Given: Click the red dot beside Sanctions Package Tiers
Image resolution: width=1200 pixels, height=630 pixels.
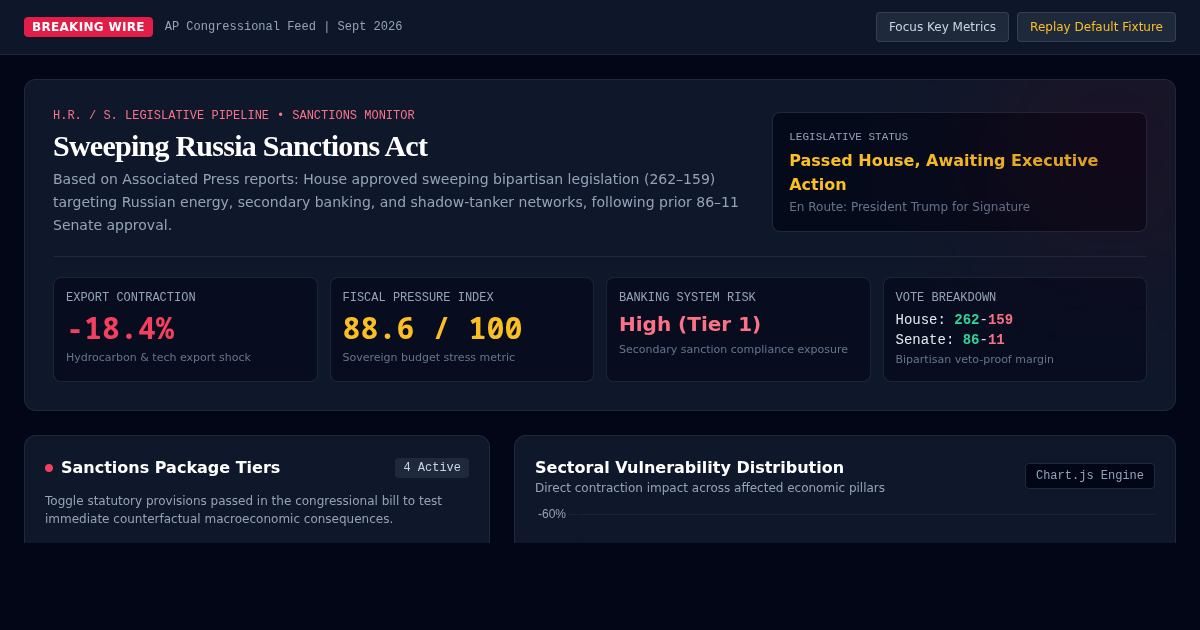Looking at the screenshot, I should (49, 468).
